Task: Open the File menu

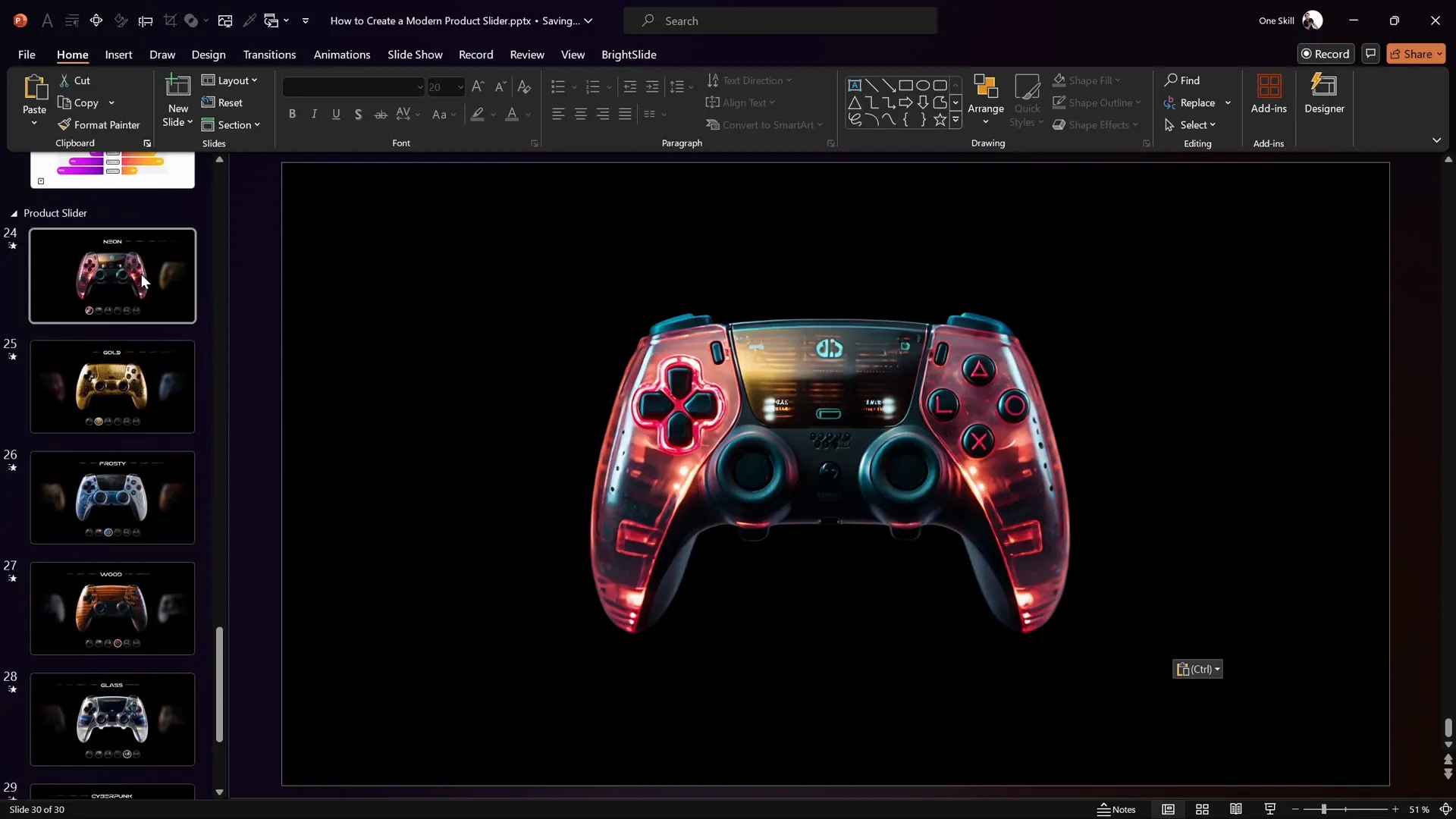Action: point(27,55)
